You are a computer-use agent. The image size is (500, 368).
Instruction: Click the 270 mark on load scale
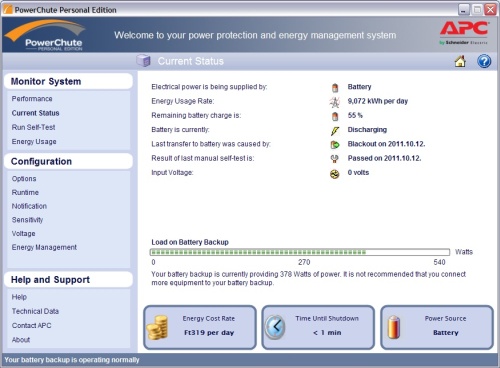[304, 262]
